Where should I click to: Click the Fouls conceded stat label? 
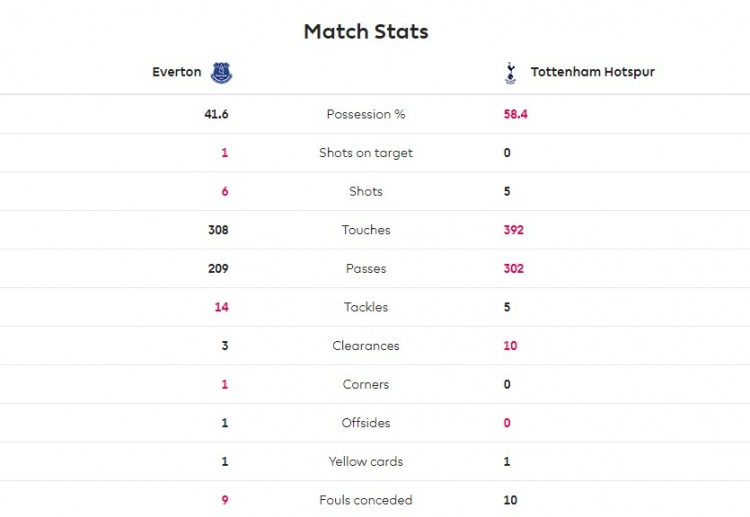click(366, 500)
